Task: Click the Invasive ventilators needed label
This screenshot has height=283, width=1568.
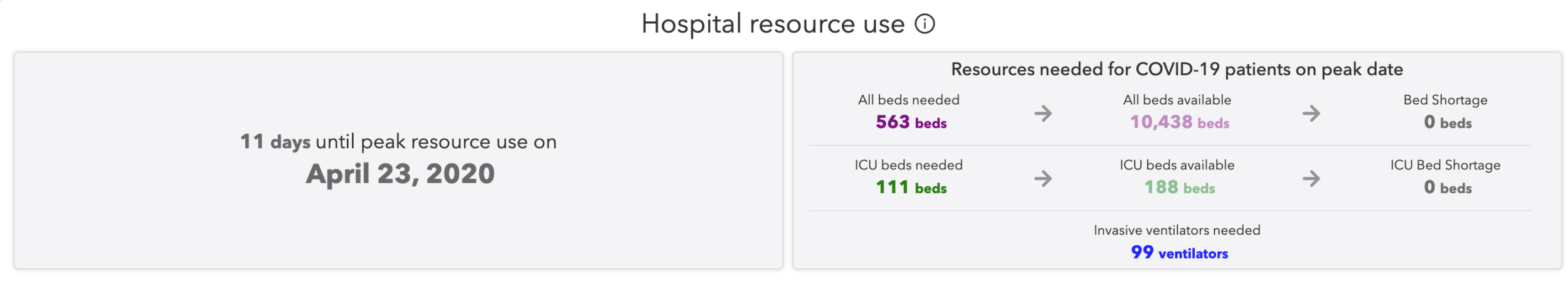Action: (1177, 230)
